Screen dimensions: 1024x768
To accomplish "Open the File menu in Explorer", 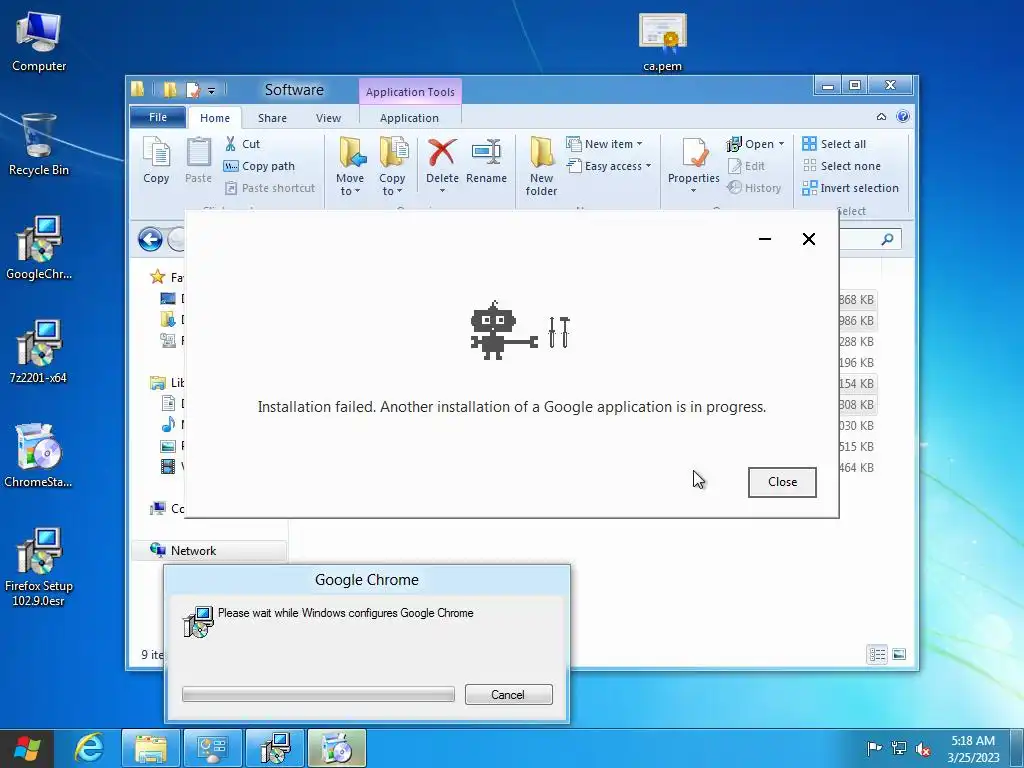I will [157, 117].
